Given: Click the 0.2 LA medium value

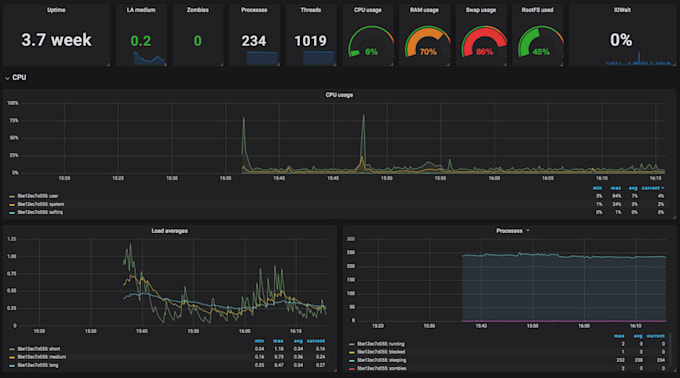Looking at the screenshot, I should coord(141,41).
